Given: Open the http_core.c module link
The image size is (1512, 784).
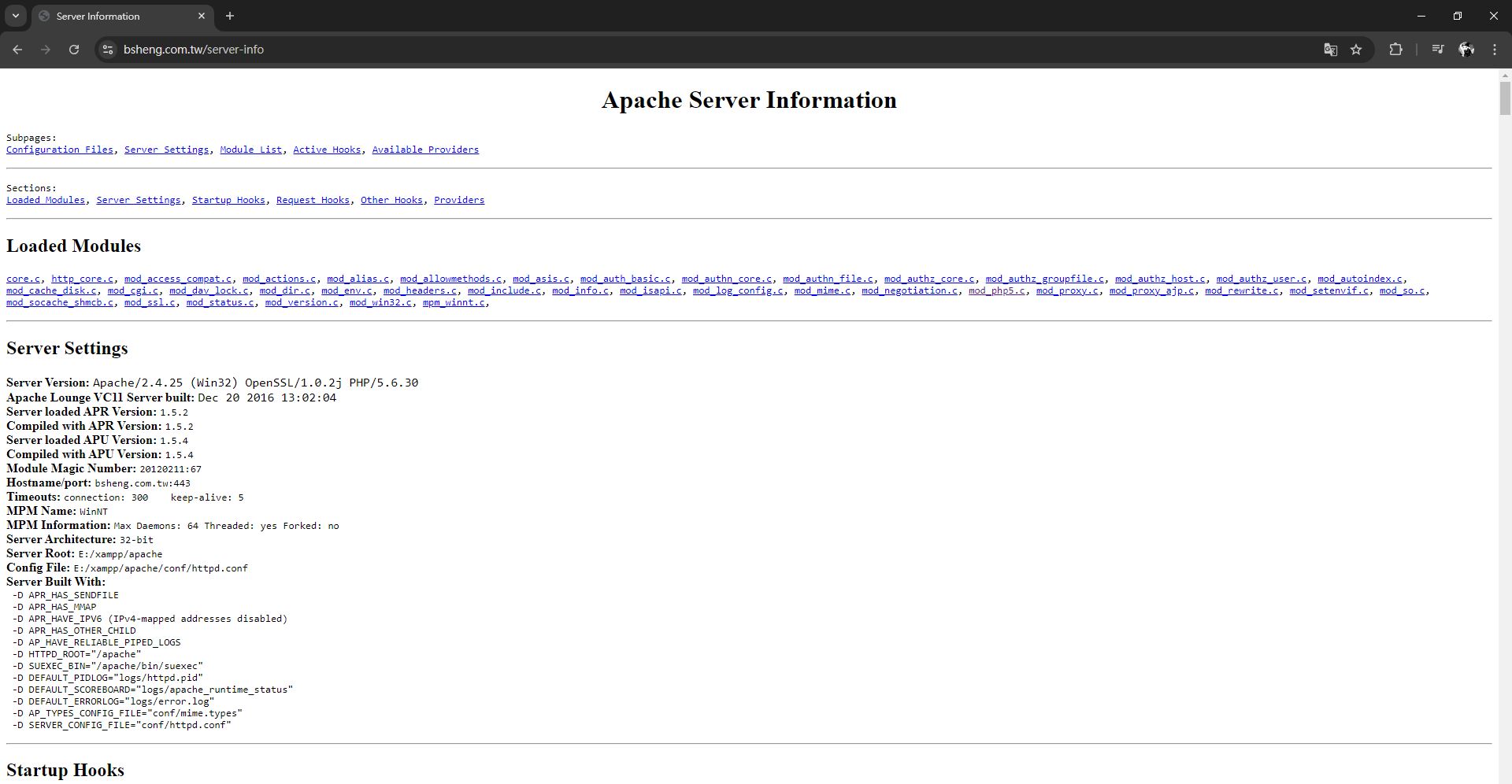Looking at the screenshot, I should [x=83, y=279].
